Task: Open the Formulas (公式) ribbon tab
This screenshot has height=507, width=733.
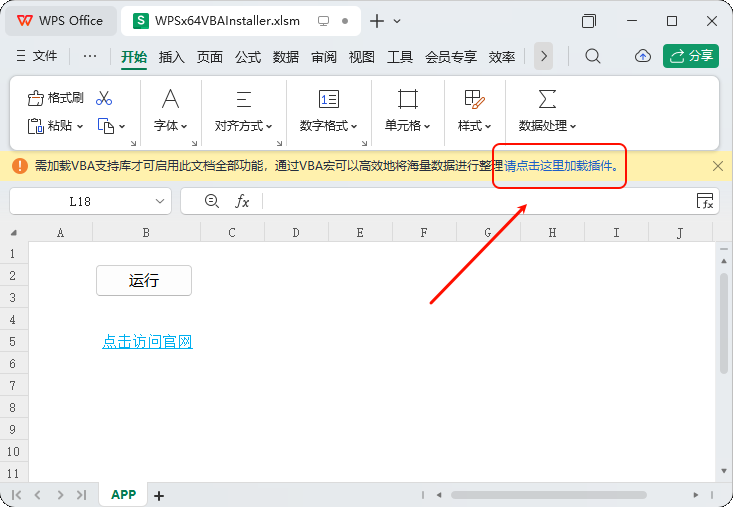Action: (x=248, y=57)
